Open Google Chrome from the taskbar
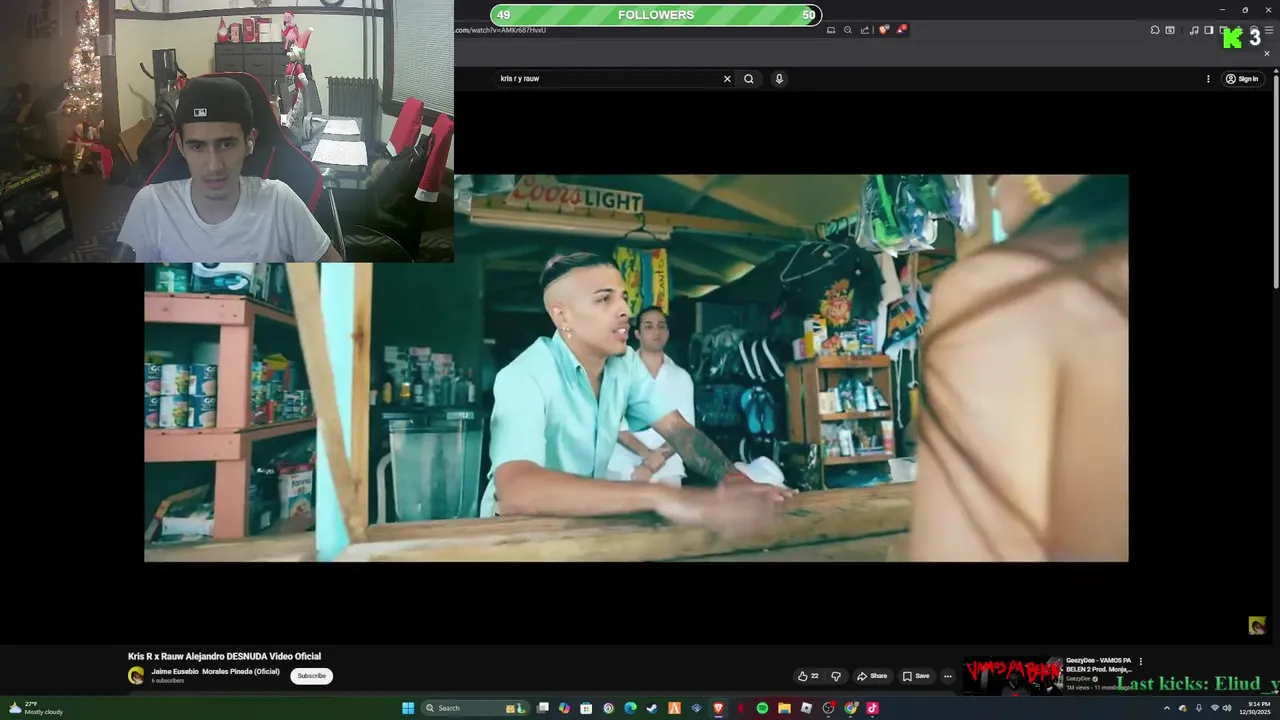This screenshot has height=720, width=1280. point(850,708)
